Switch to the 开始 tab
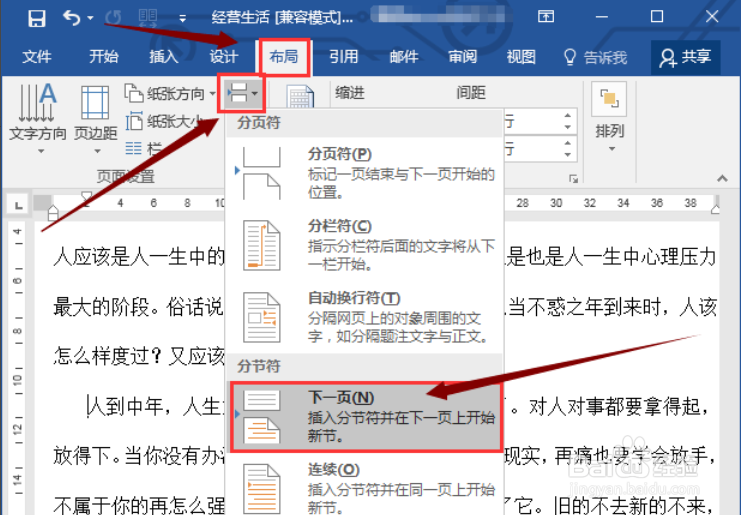Viewport: 741px width, 515px height. pos(104,57)
